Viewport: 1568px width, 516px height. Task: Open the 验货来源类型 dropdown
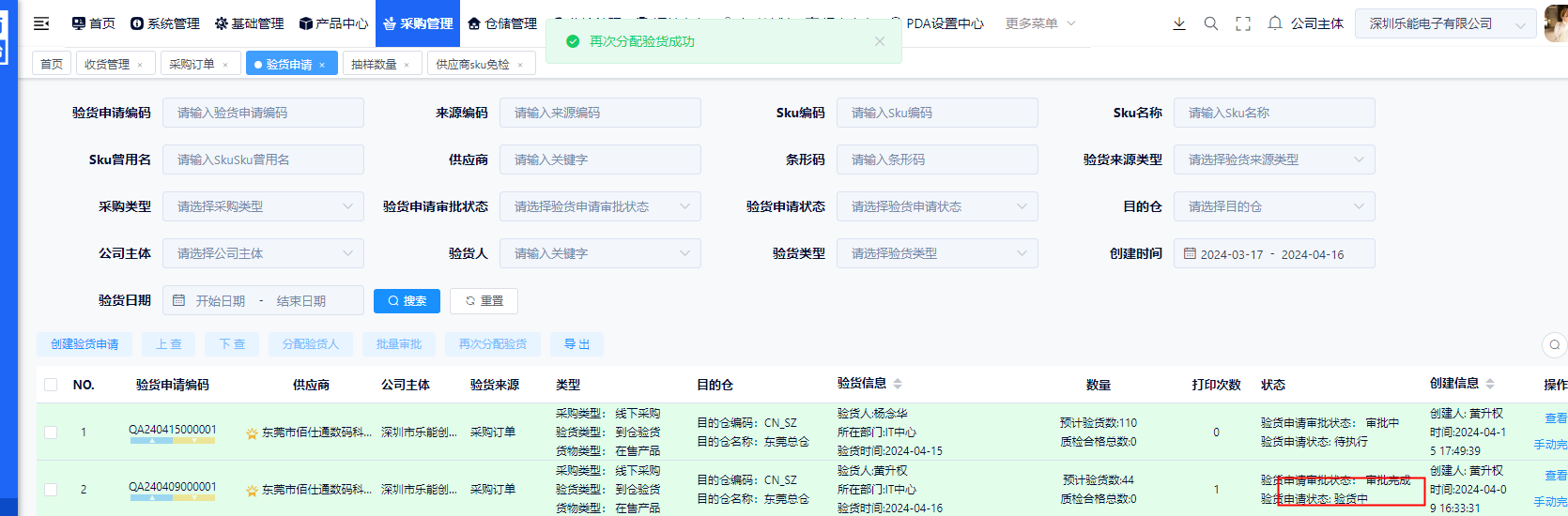(x=1274, y=159)
